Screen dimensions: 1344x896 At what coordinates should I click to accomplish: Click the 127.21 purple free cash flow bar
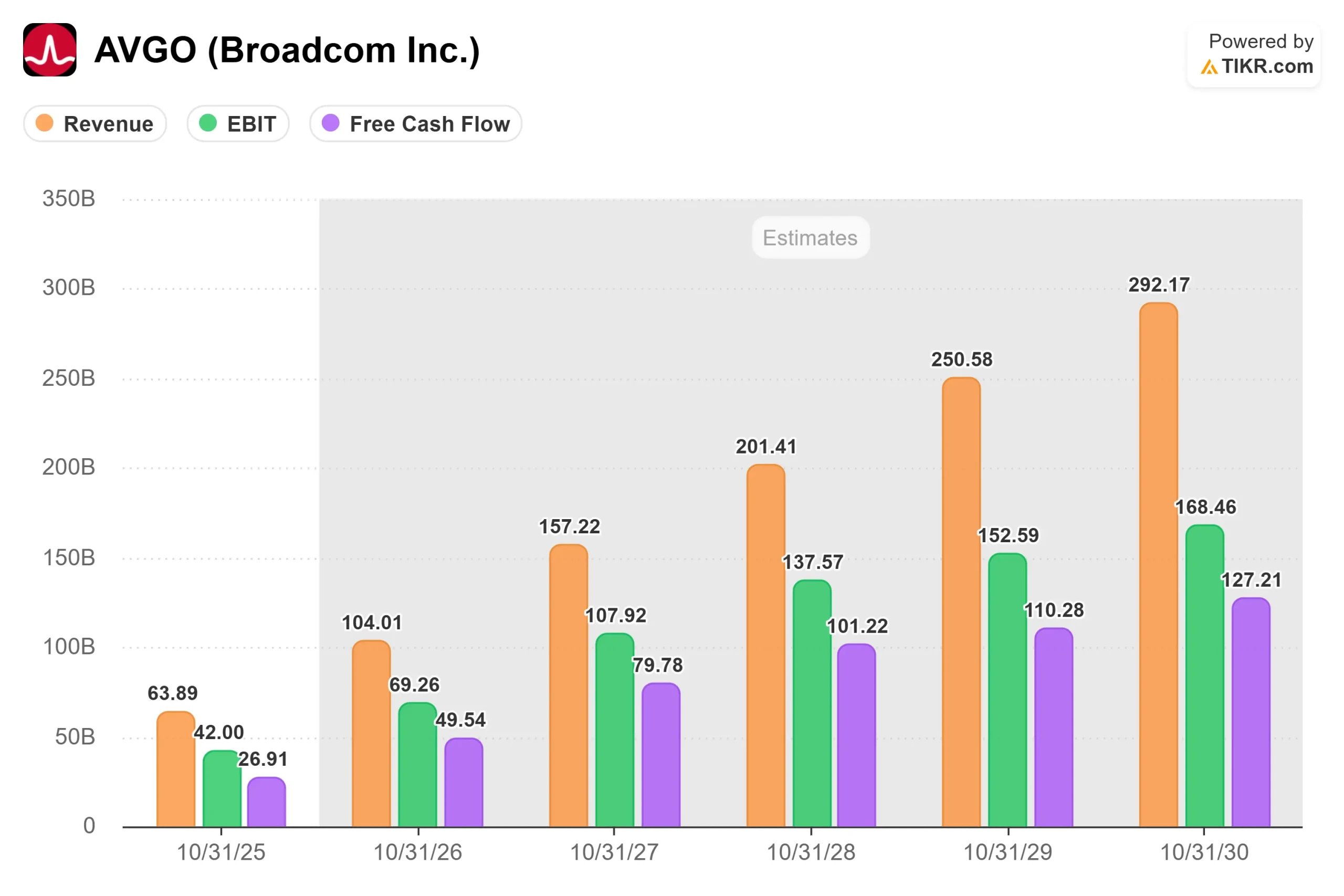[1251, 713]
